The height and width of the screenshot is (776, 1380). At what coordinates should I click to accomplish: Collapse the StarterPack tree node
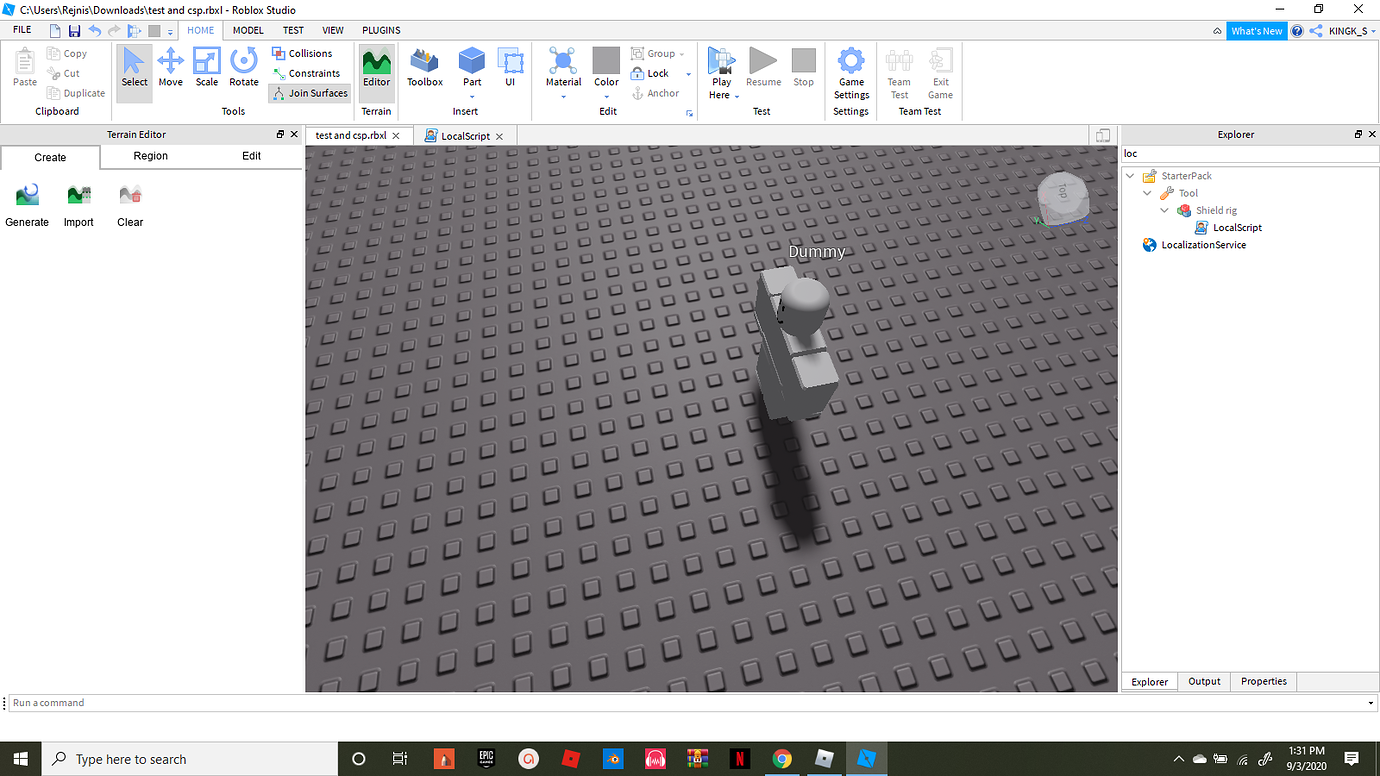click(x=1131, y=176)
